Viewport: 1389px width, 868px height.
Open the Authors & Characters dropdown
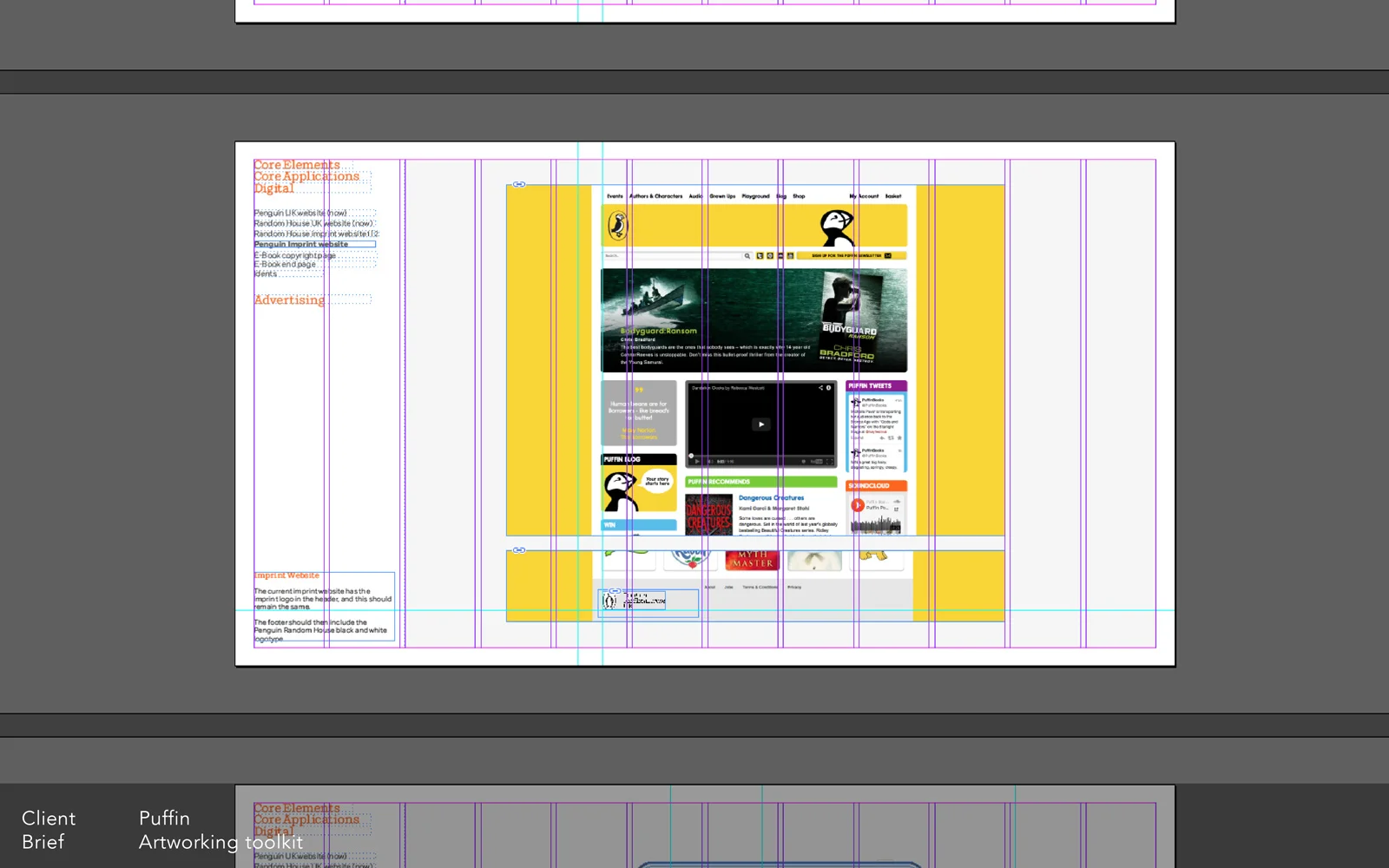656,196
